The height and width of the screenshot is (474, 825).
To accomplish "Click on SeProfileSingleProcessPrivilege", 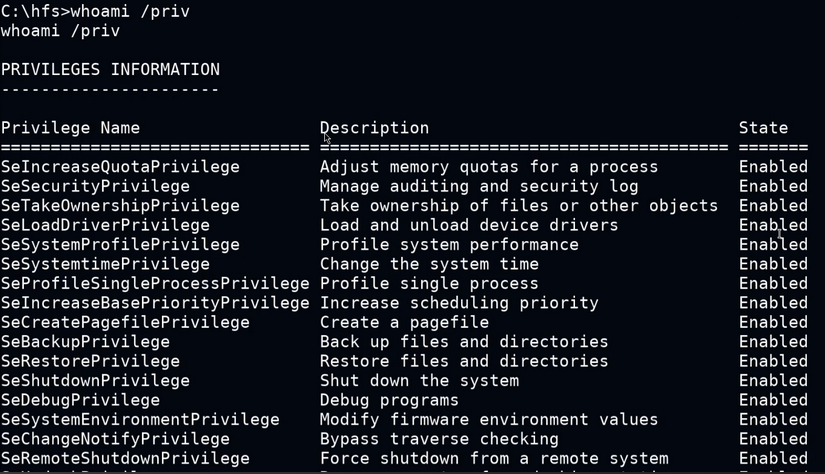I will 155,284.
